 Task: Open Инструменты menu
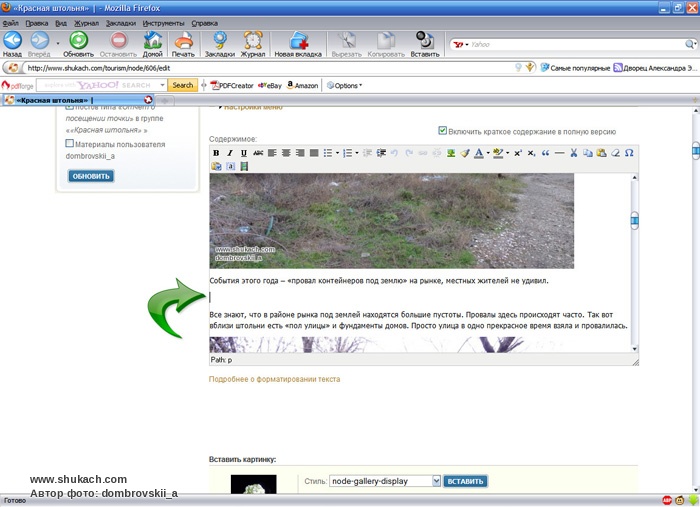tap(163, 23)
